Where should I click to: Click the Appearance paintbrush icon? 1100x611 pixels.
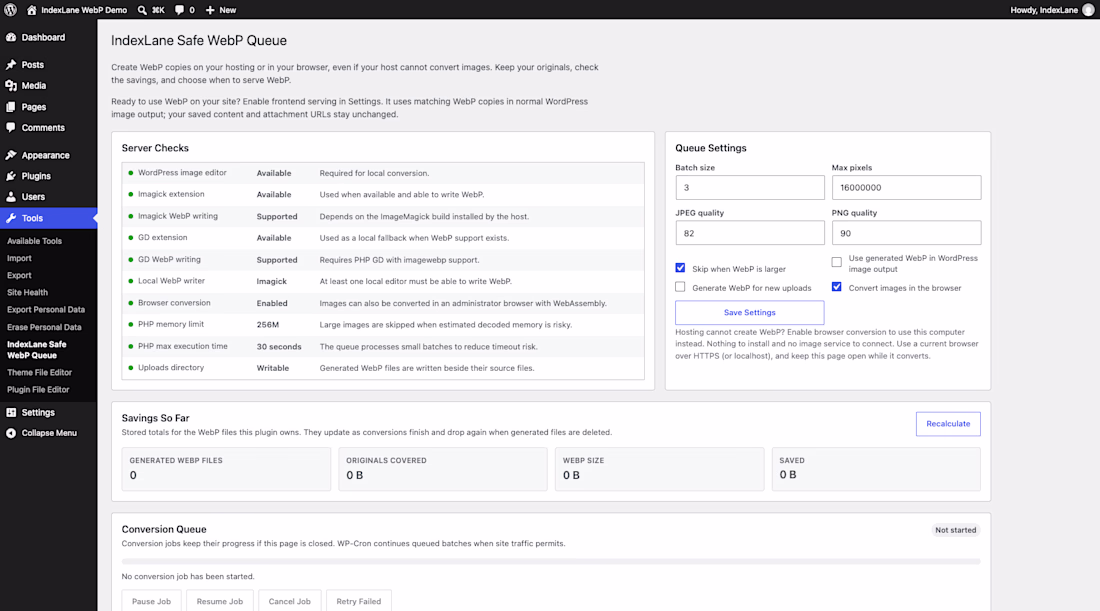(x=11, y=155)
